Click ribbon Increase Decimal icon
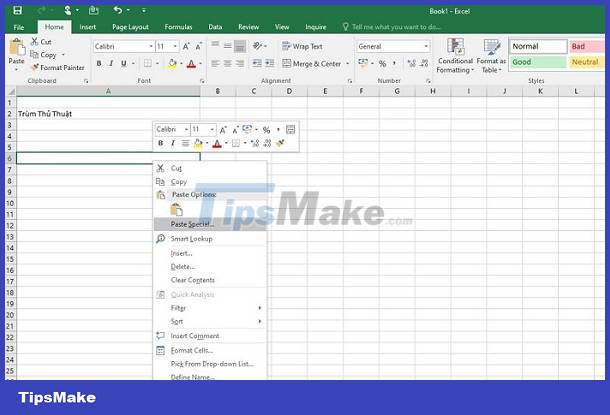The image size is (610, 415). [x=412, y=63]
